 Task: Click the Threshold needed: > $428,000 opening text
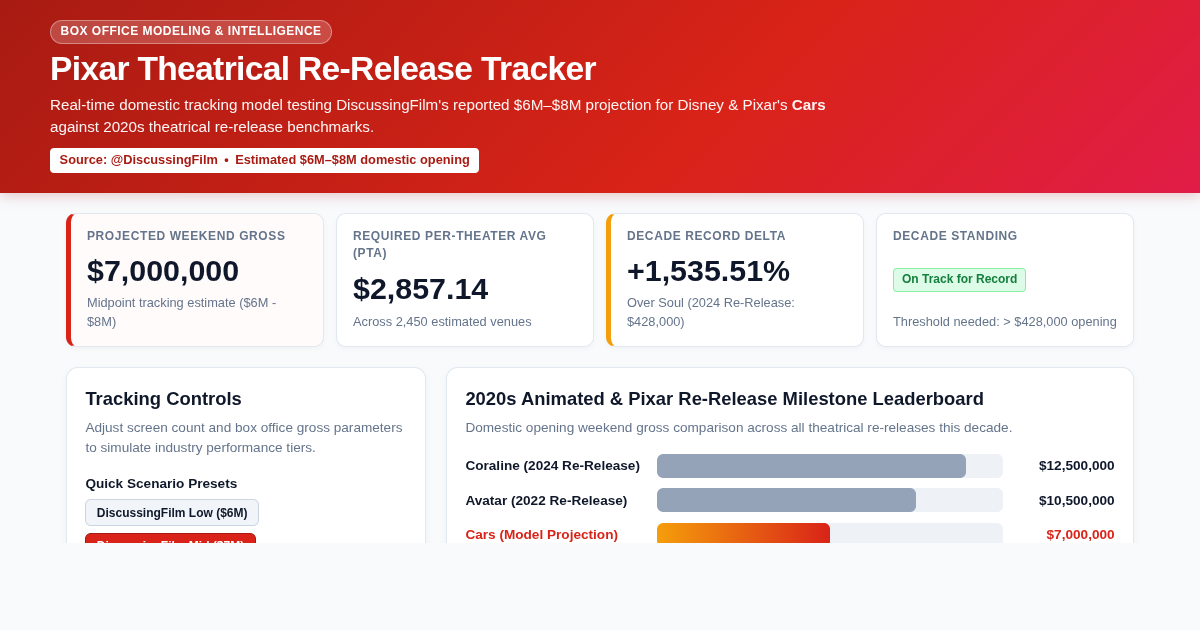click(1005, 322)
